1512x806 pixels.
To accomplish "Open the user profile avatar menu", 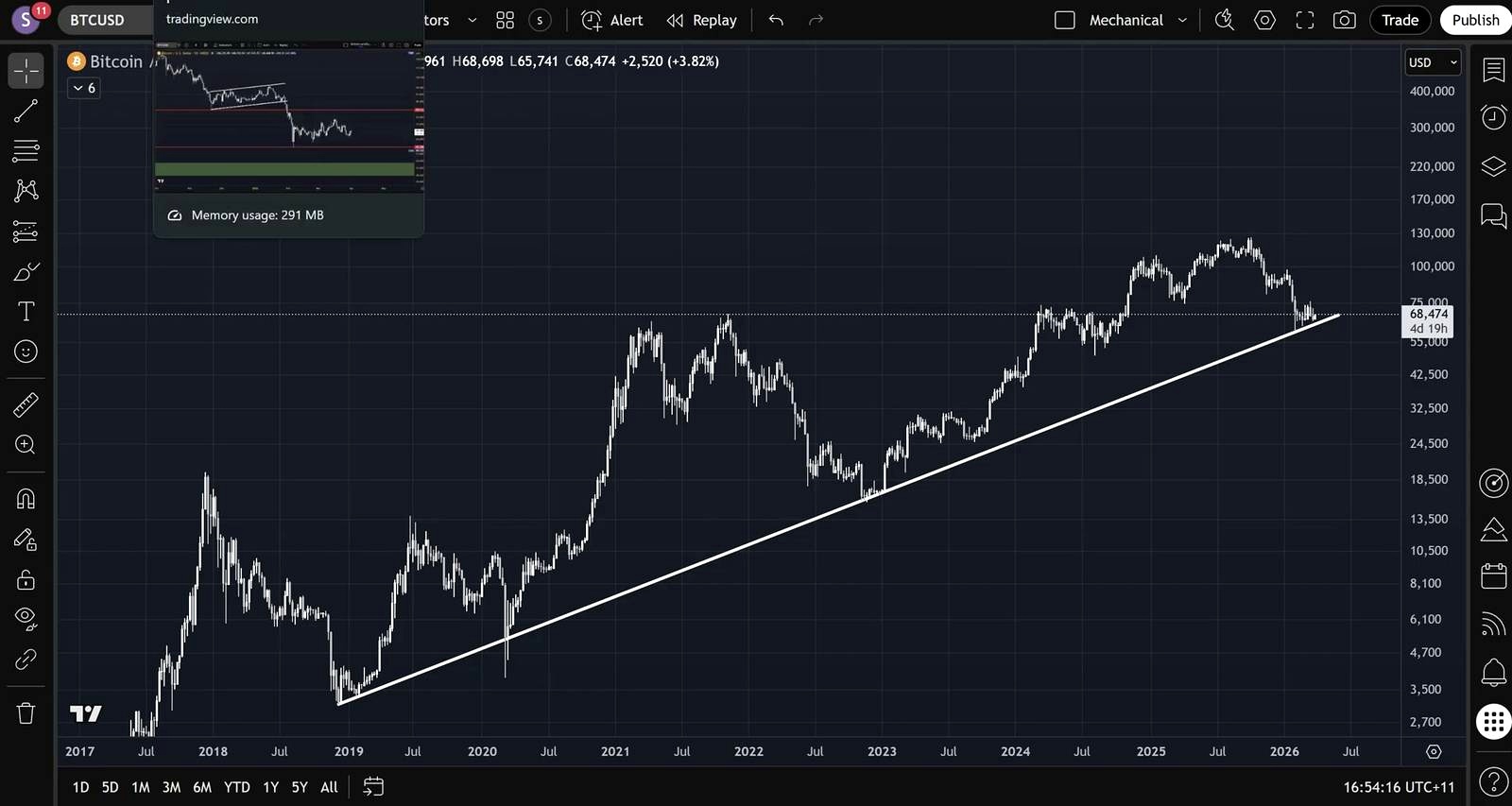I will coord(26,19).
